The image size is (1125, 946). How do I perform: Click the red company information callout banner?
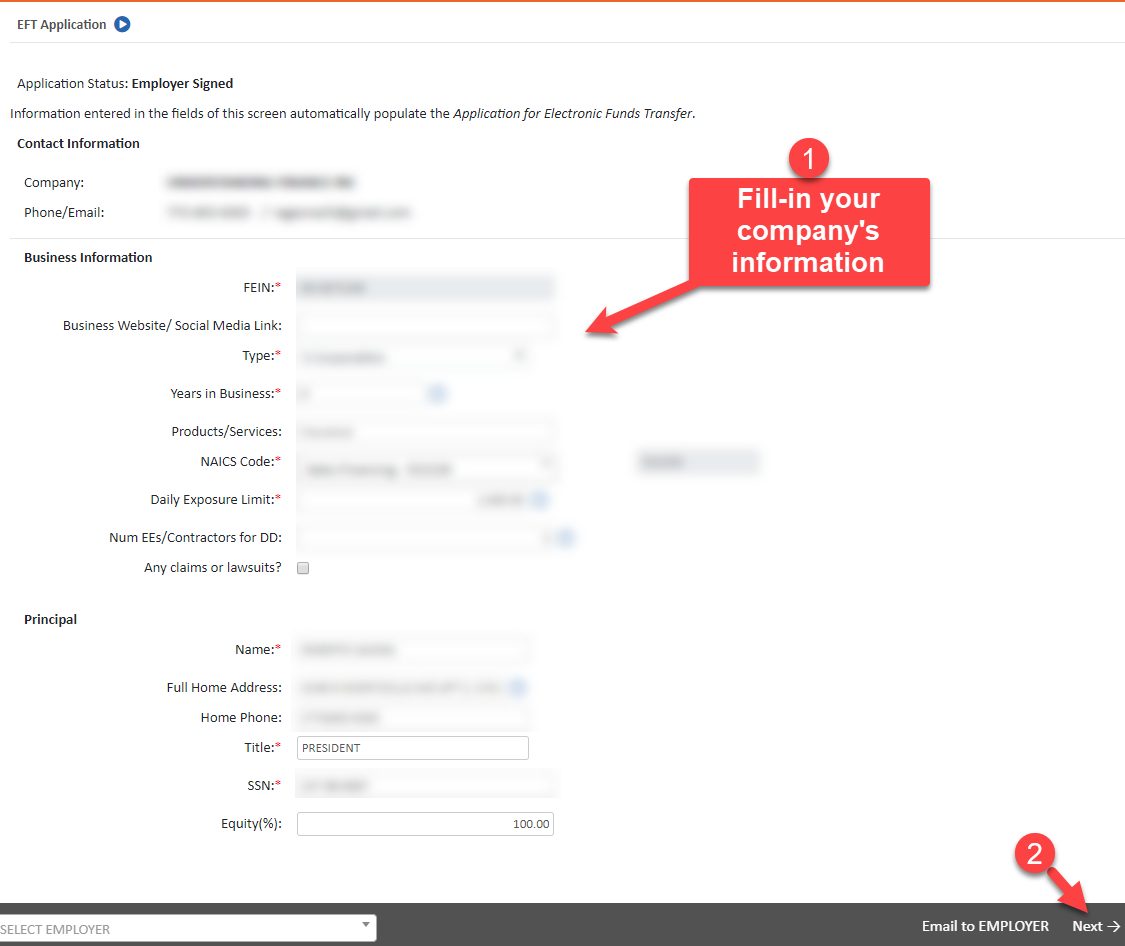[x=809, y=232]
